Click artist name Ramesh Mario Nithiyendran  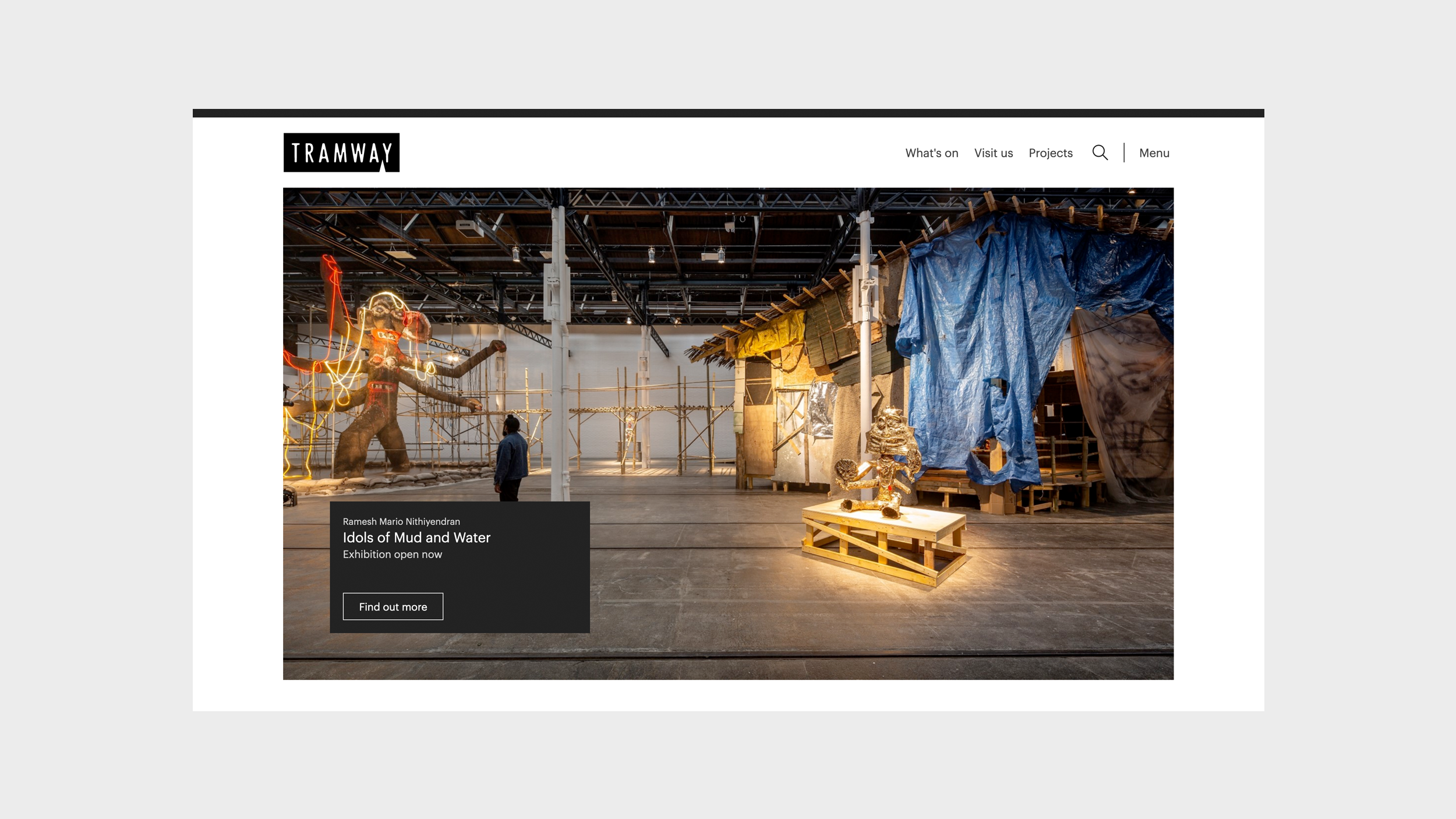401,521
